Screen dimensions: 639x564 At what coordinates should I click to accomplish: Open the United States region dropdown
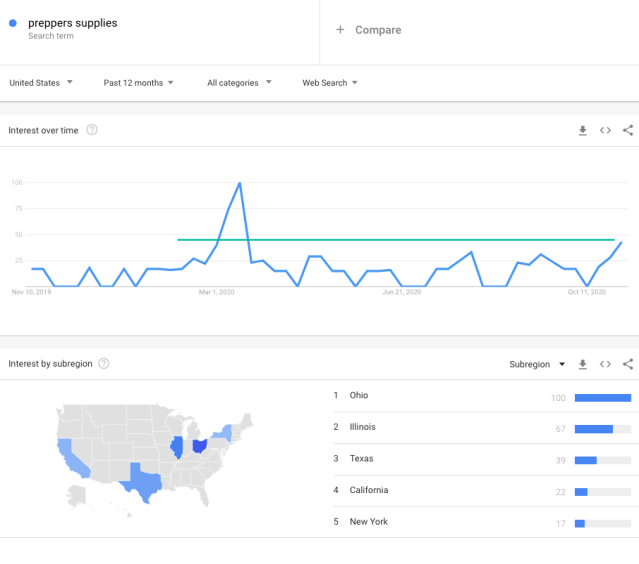(41, 83)
